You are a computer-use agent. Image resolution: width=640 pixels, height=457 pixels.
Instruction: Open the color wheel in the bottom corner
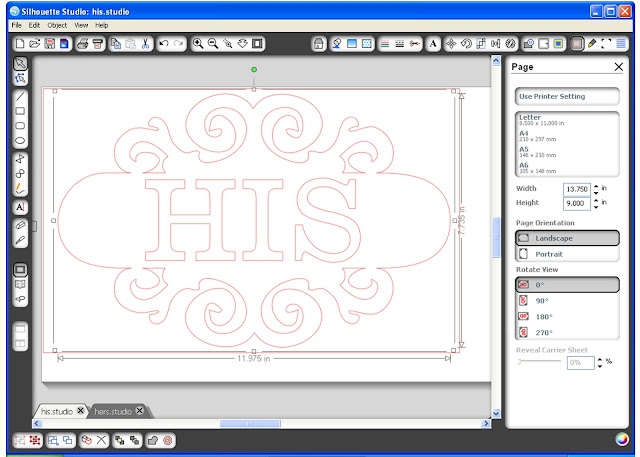pyautogui.click(x=622, y=439)
